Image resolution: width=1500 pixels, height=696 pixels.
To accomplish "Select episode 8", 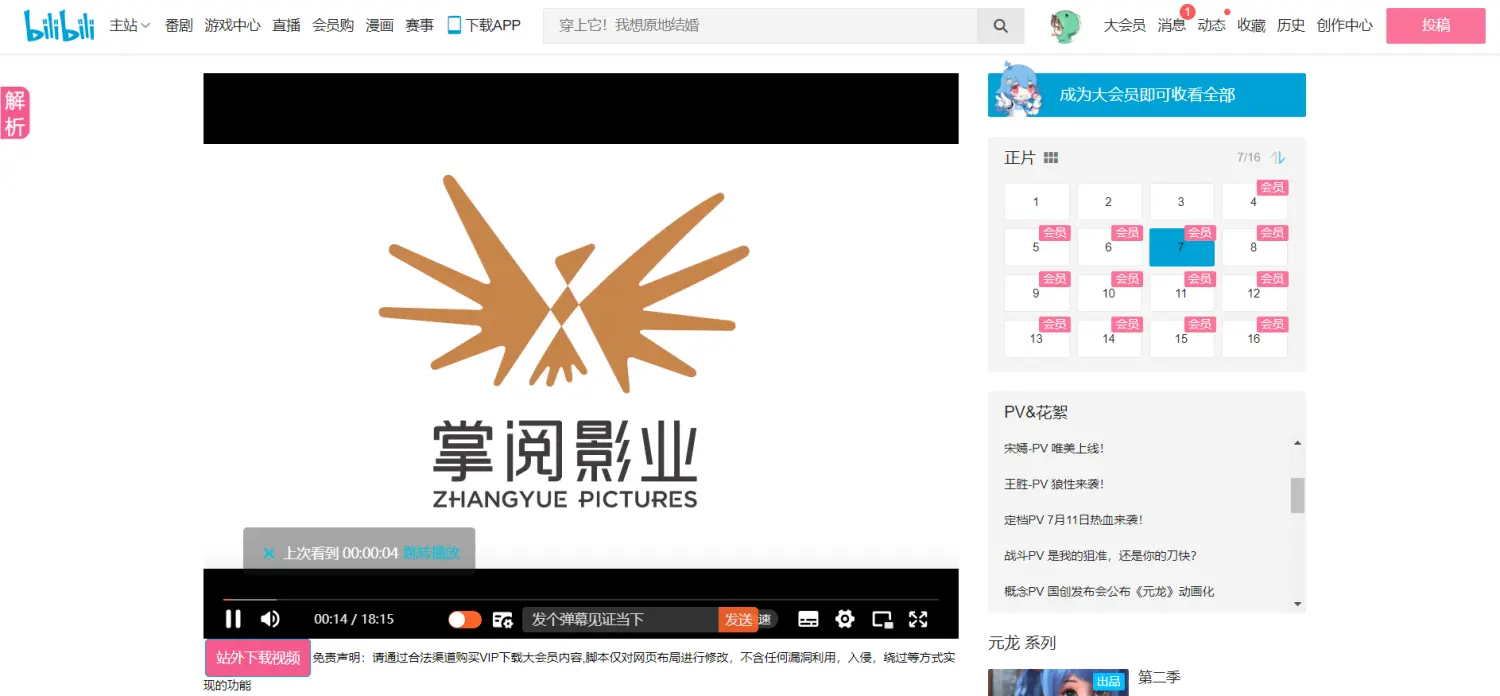I will [1254, 247].
